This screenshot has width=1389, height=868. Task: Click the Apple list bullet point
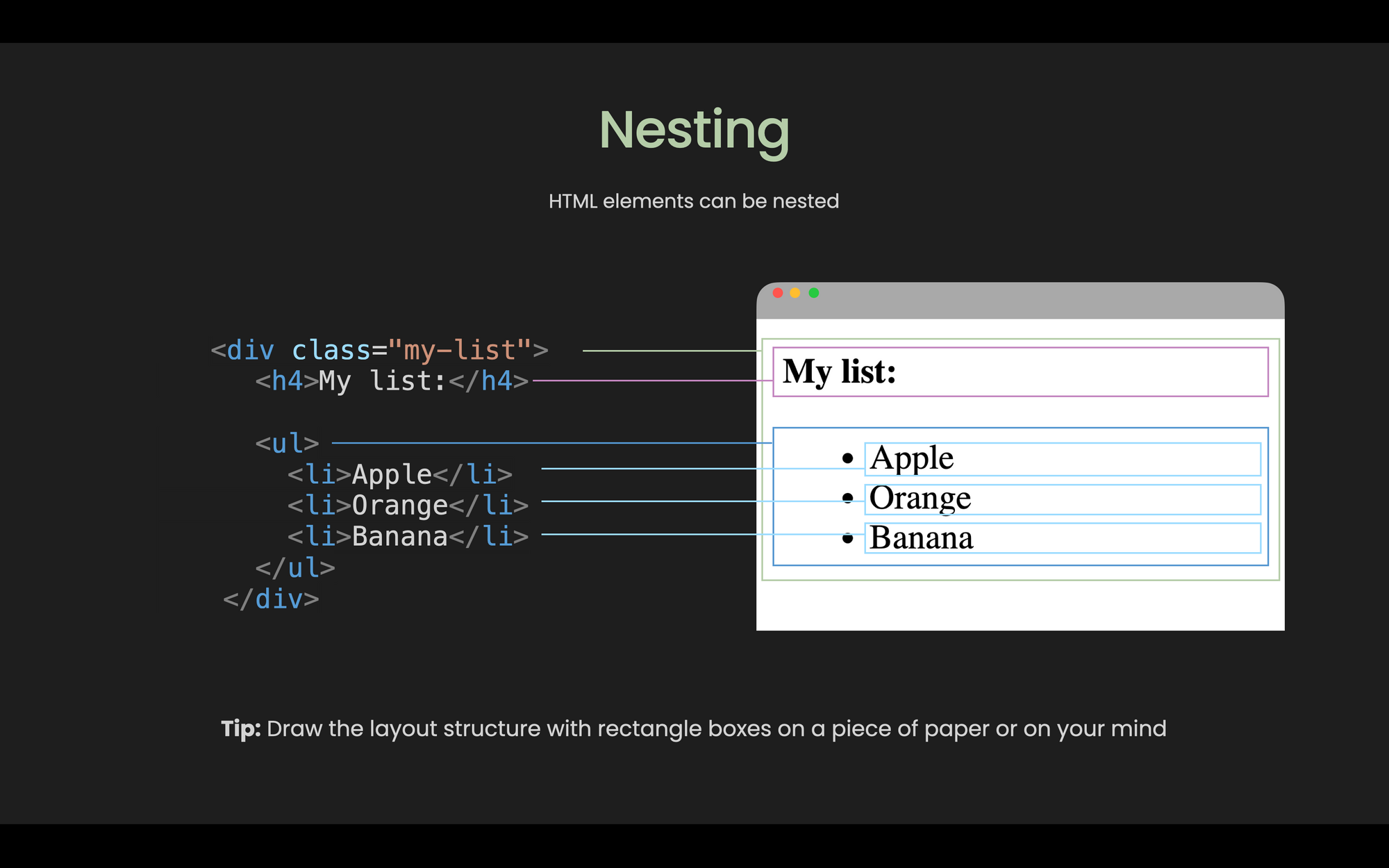[x=847, y=458]
